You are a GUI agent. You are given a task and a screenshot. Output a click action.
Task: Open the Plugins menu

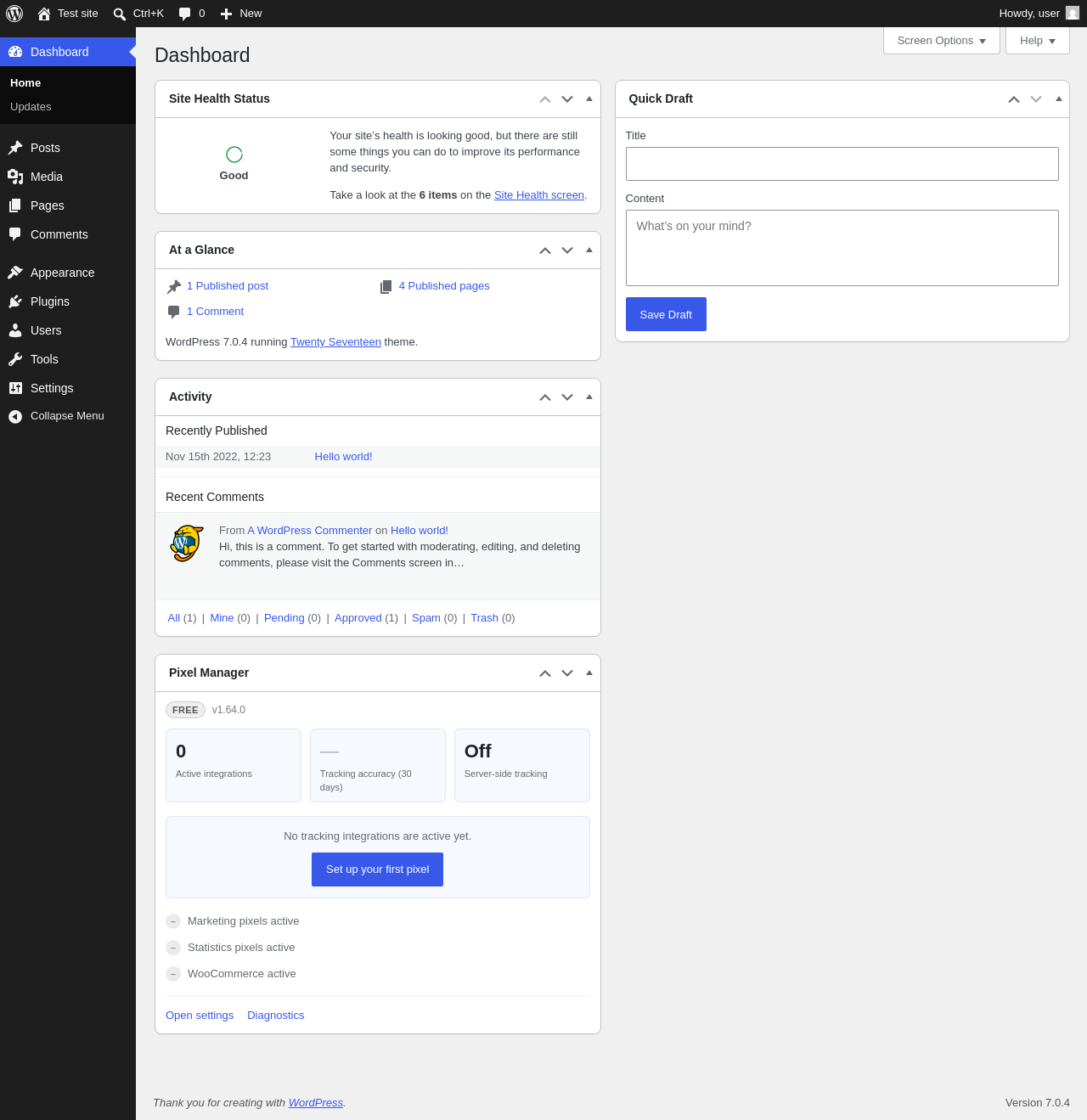tap(68, 301)
